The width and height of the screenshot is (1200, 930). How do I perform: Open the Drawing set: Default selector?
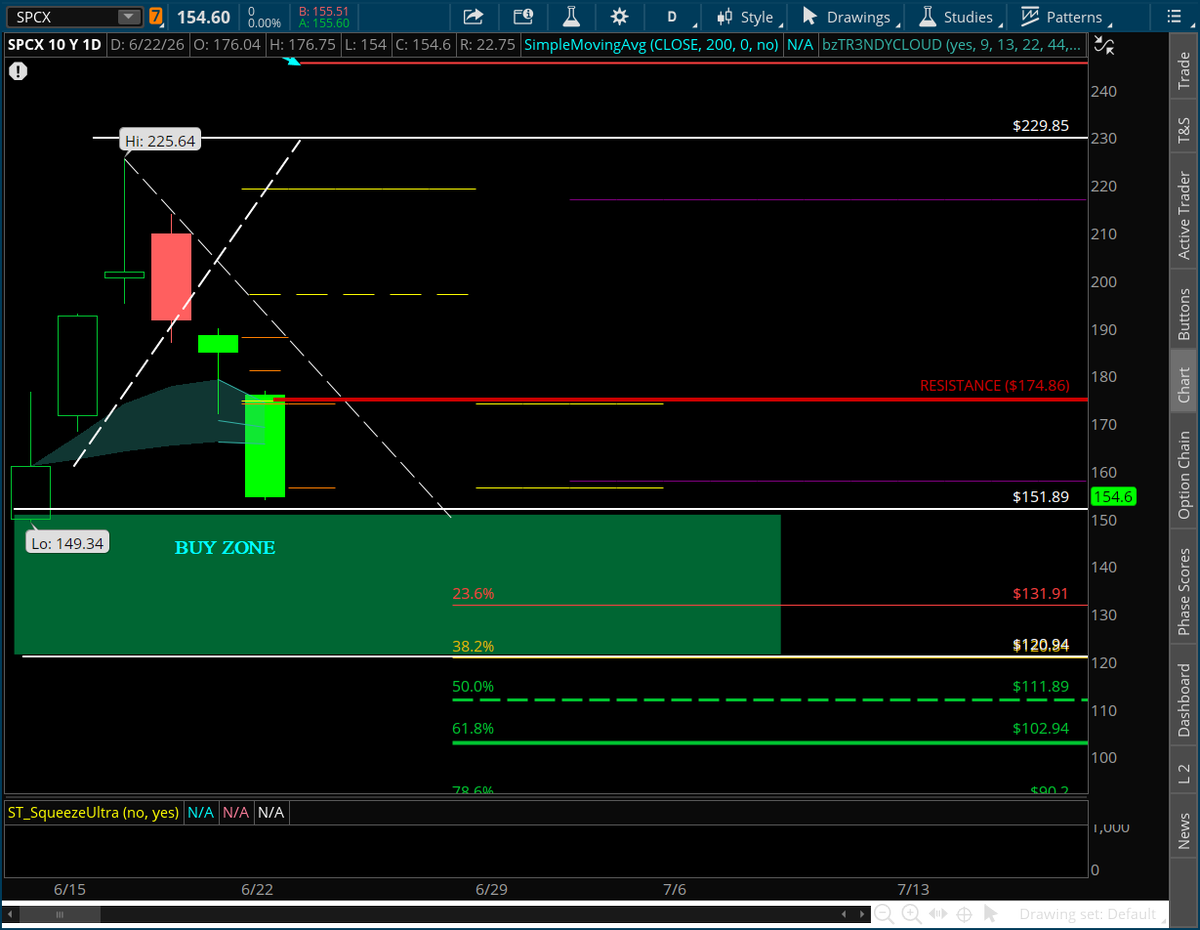(1087, 914)
